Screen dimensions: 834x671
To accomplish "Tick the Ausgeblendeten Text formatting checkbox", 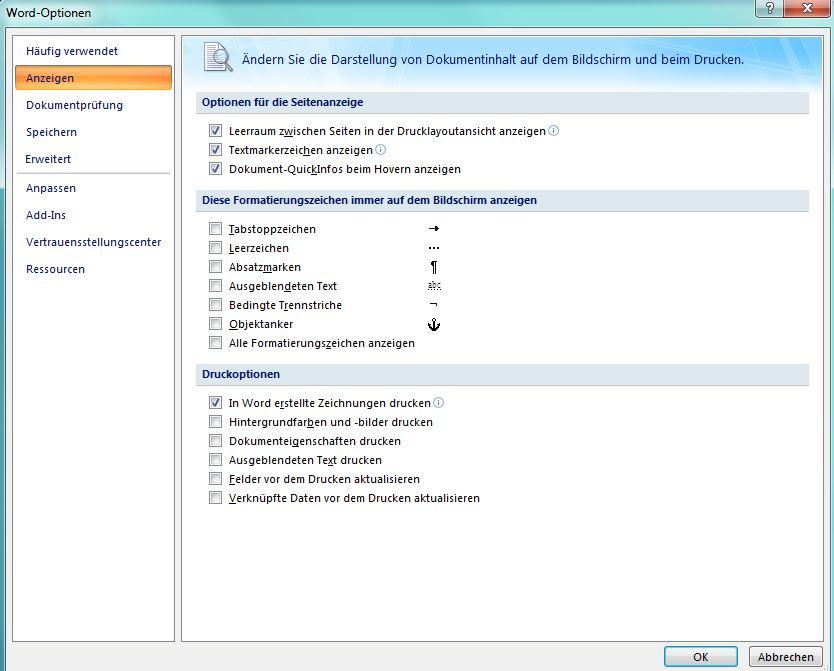I will pyautogui.click(x=215, y=286).
